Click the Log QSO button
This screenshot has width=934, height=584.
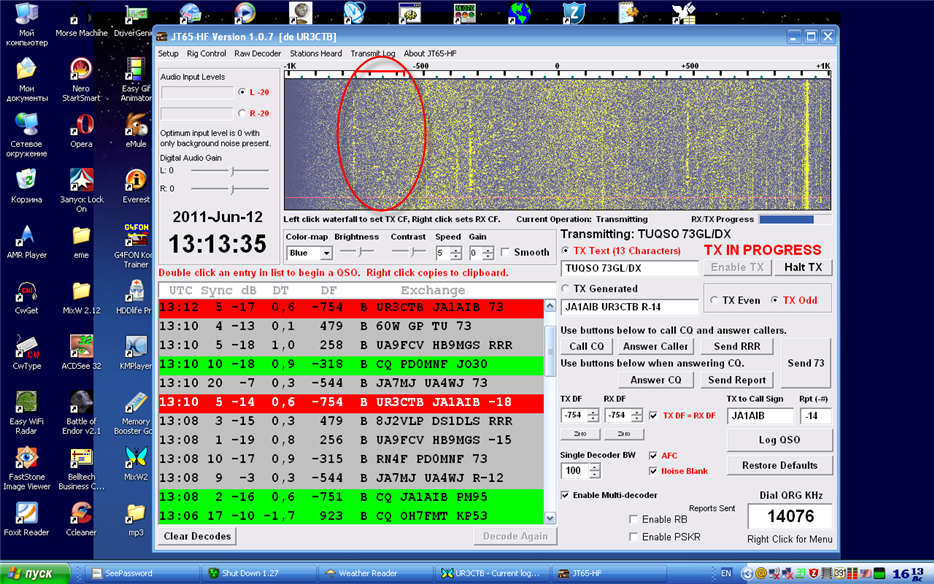coord(779,440)
